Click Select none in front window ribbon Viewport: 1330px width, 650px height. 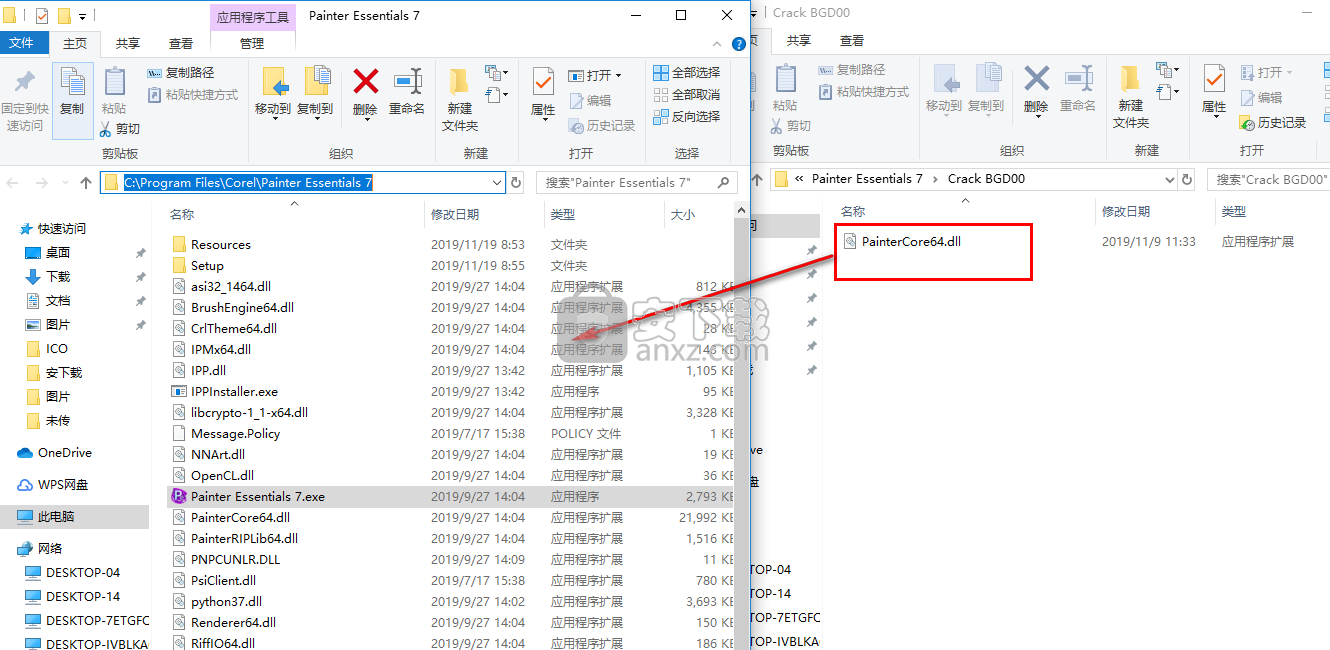coord(687,95)
